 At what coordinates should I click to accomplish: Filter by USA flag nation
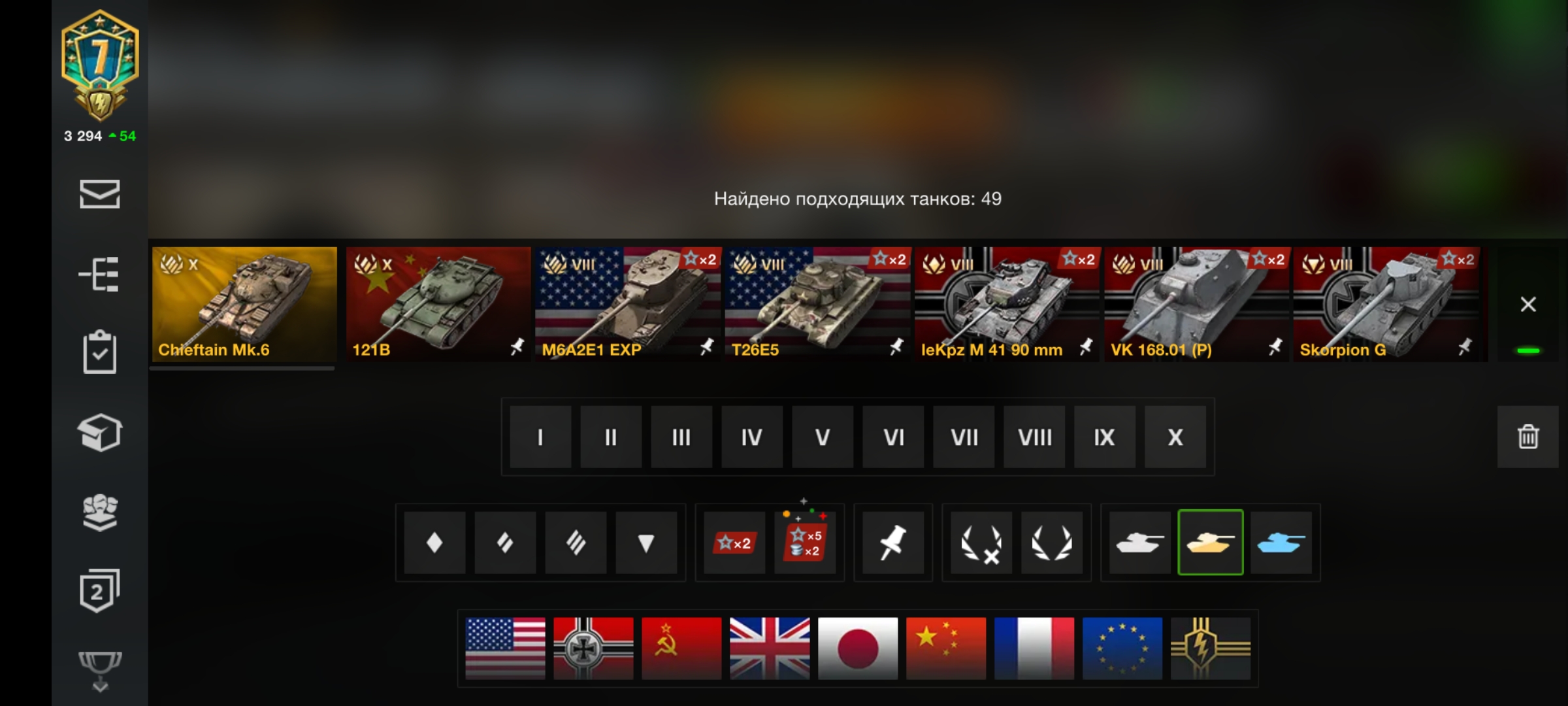tap(505, 648)
